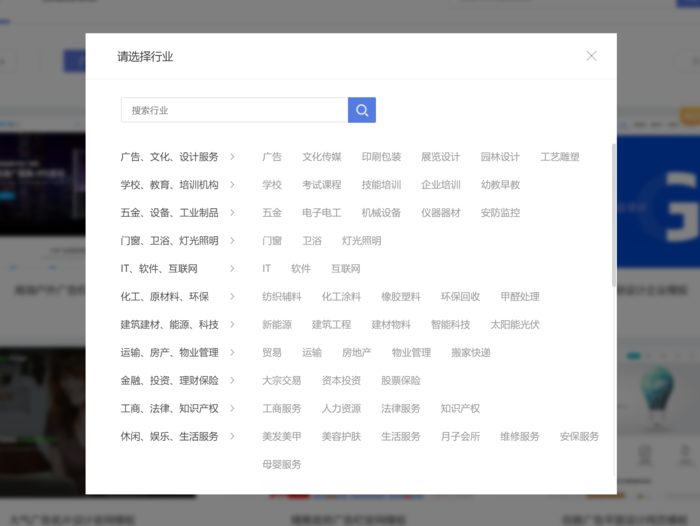The height and width of the screenshot is (526, 700).
Task: Expand chevron beside IT、软件、互联网
Action: (x=232, y=268)
